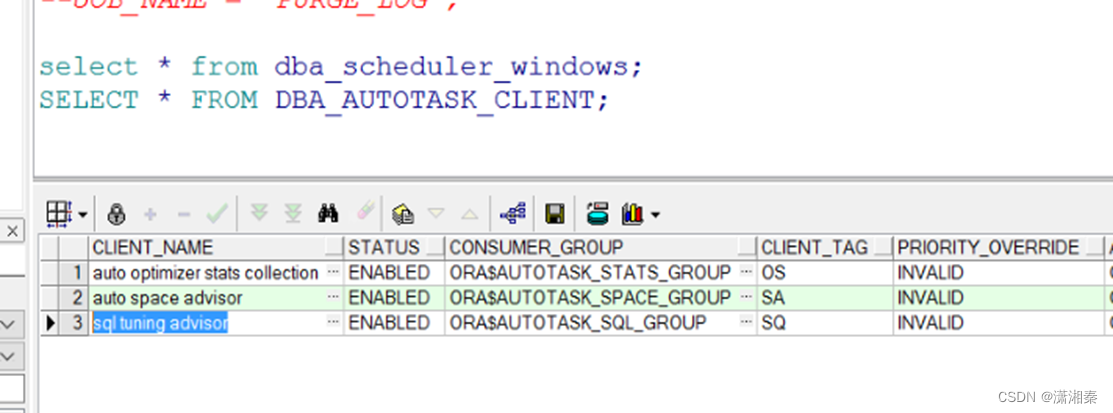Open ellipsis editor for auto space advisor
Screen dimensions: 1113x413
pos(334,298)
